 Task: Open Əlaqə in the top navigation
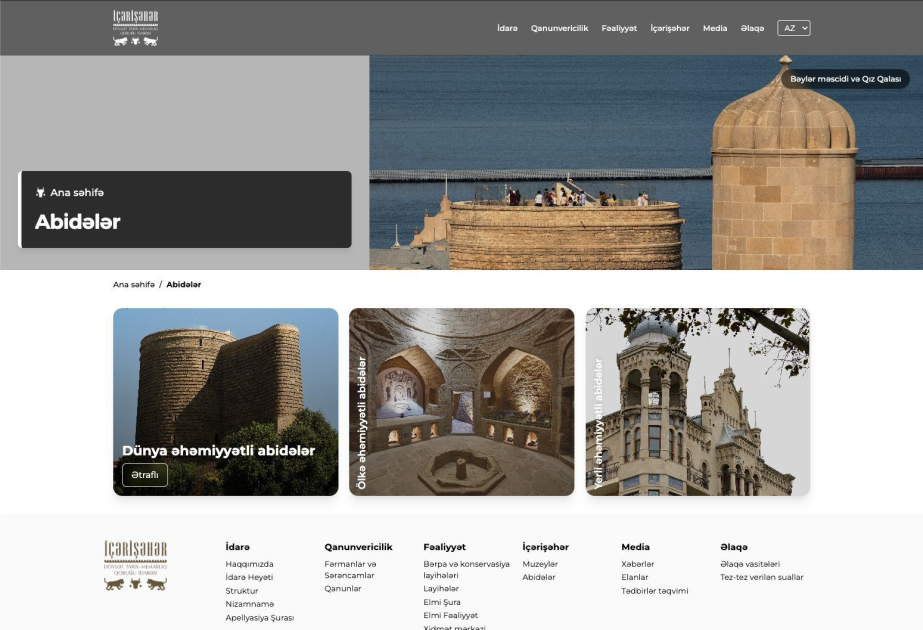(x=752, y=28)
